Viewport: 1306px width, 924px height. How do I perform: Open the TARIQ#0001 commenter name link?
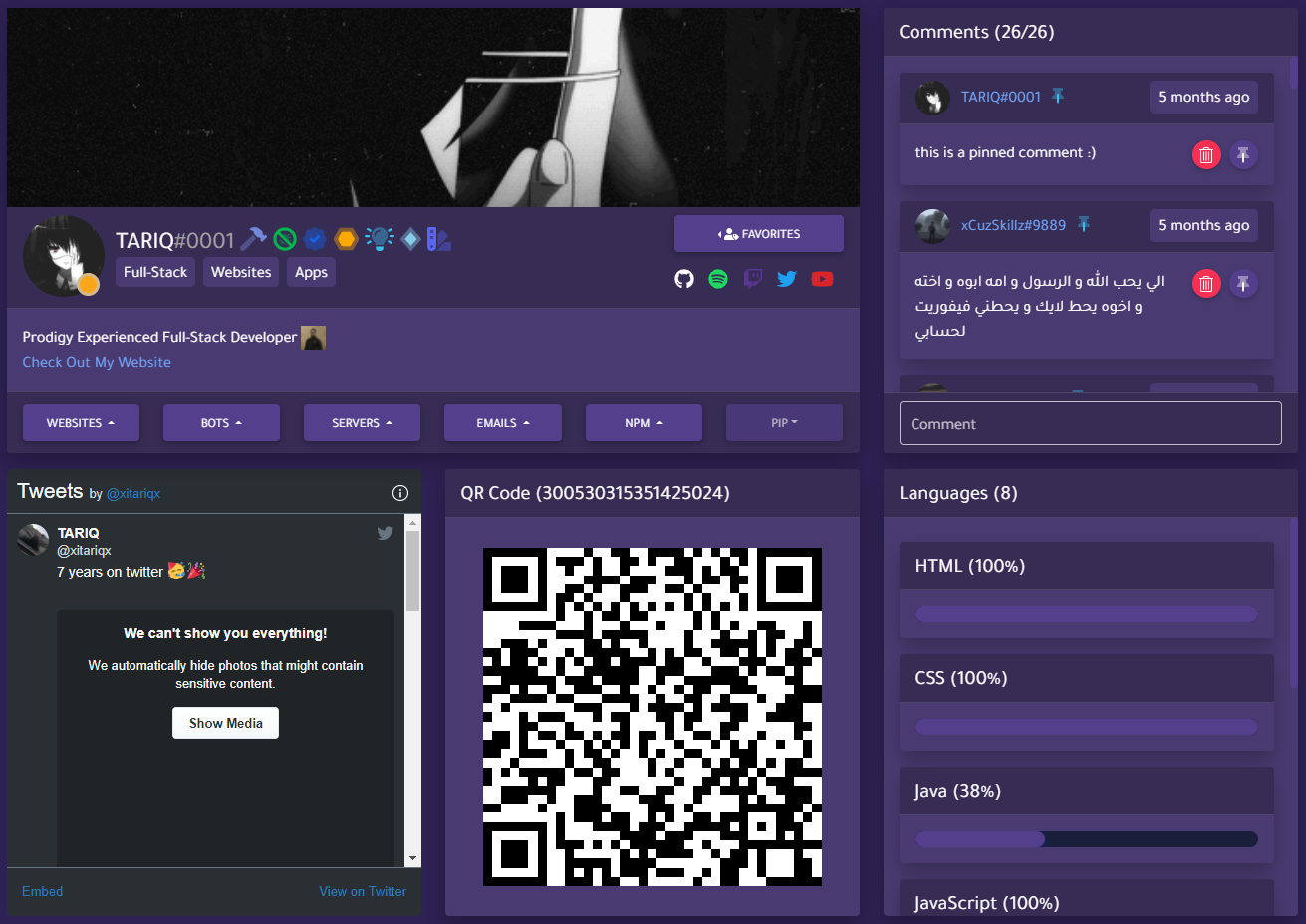1001,97
